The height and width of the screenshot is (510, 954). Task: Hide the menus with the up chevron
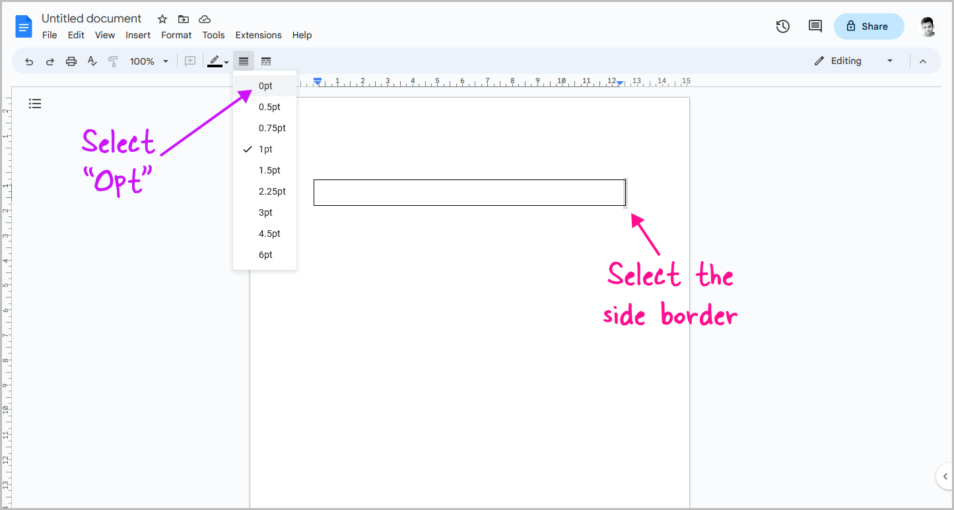(x=923, y=61)
